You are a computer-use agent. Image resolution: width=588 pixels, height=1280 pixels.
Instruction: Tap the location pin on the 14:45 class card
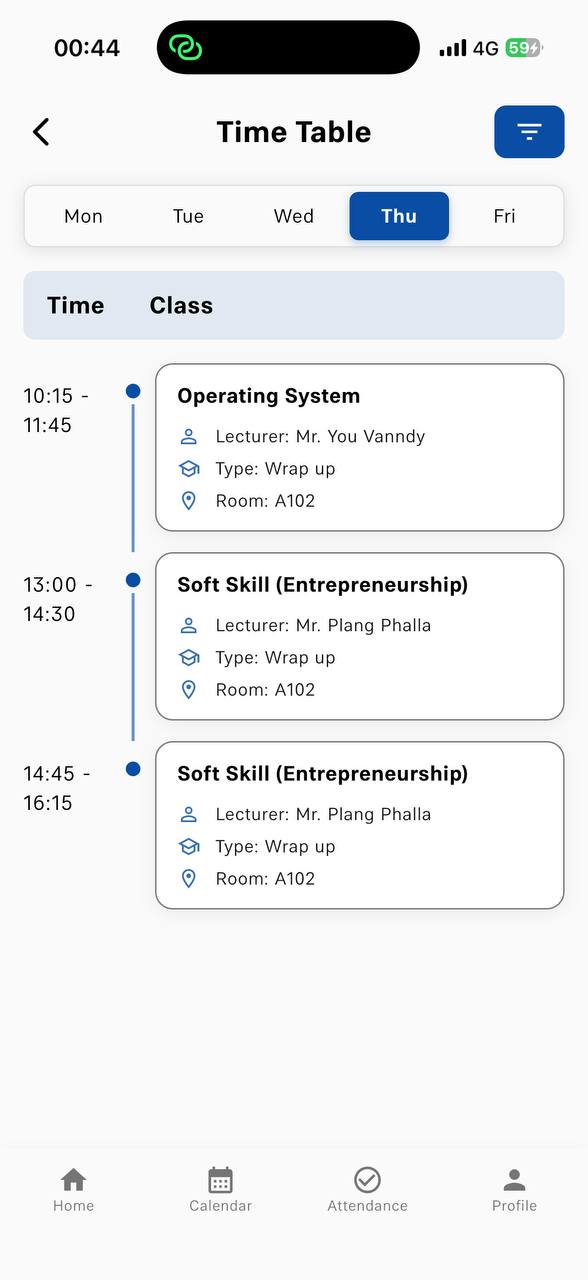tap(188, 878)
